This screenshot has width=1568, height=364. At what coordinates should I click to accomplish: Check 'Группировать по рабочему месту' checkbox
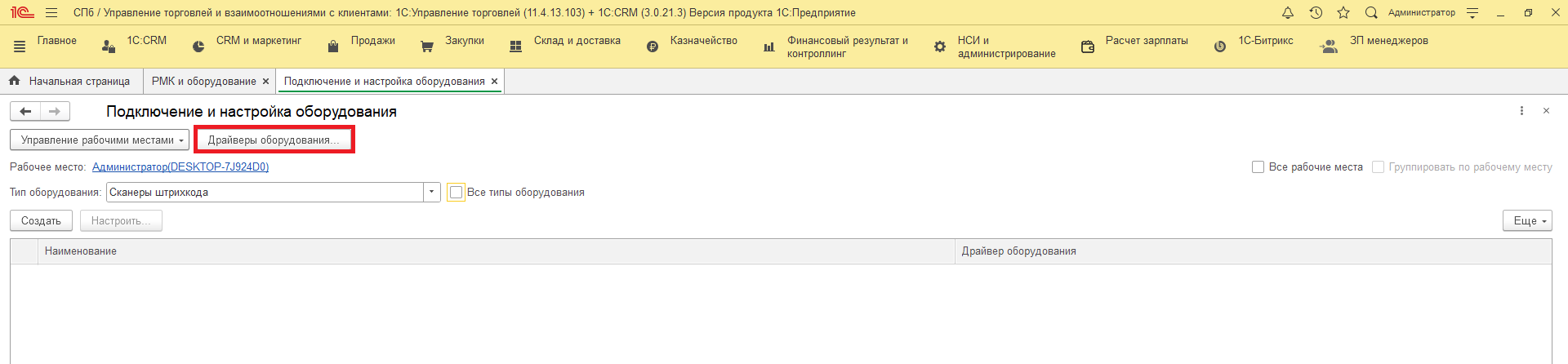[1378, 167]
